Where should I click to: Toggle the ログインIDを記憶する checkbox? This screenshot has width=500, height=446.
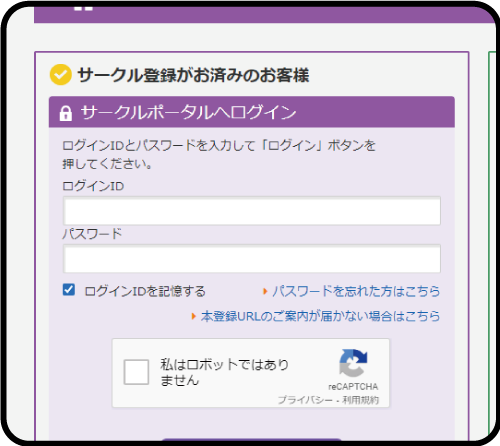[x=69, y=290]
